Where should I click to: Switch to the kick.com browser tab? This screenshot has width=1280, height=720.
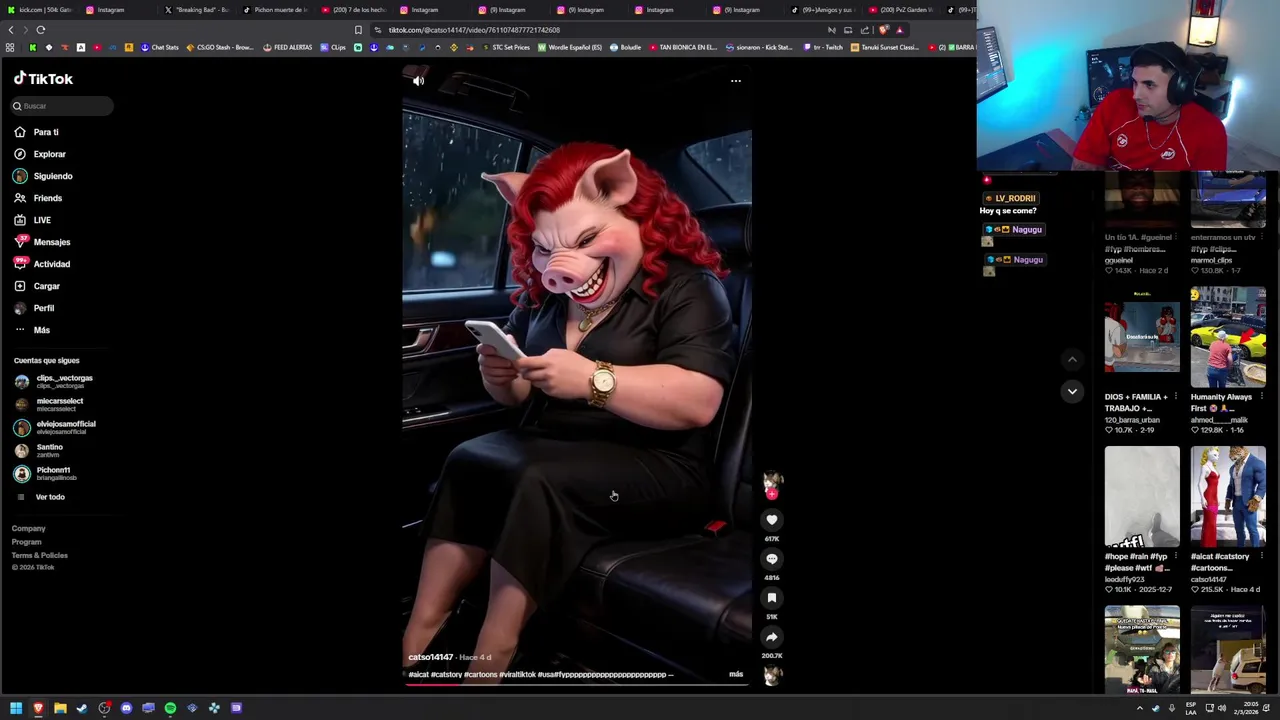point(39,10)
